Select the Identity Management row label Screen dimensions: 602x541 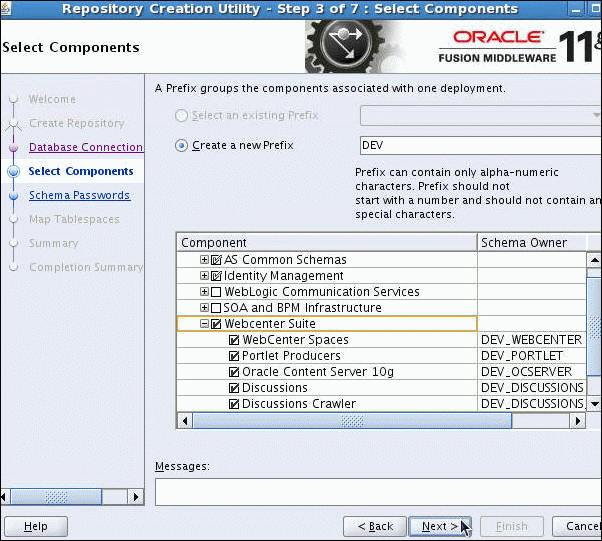(x=284, y=276)
